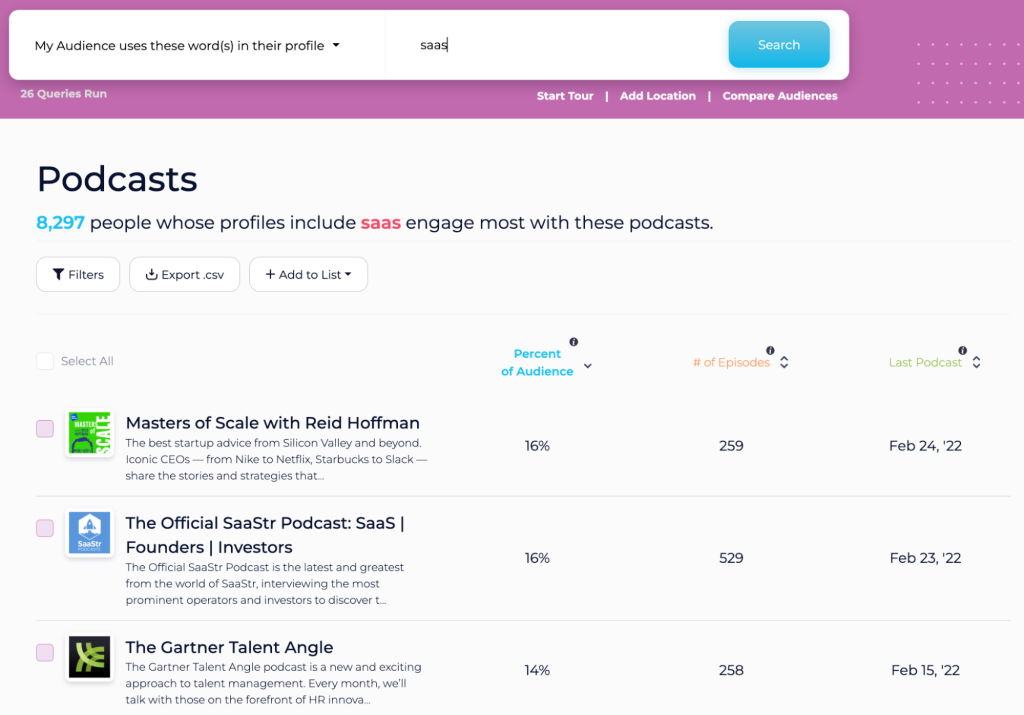Image resolution: width=1024 pixels, height=715 pixels.
Task: Open Masters of Scale podcast cover art
Action: (x=89, y=433)
